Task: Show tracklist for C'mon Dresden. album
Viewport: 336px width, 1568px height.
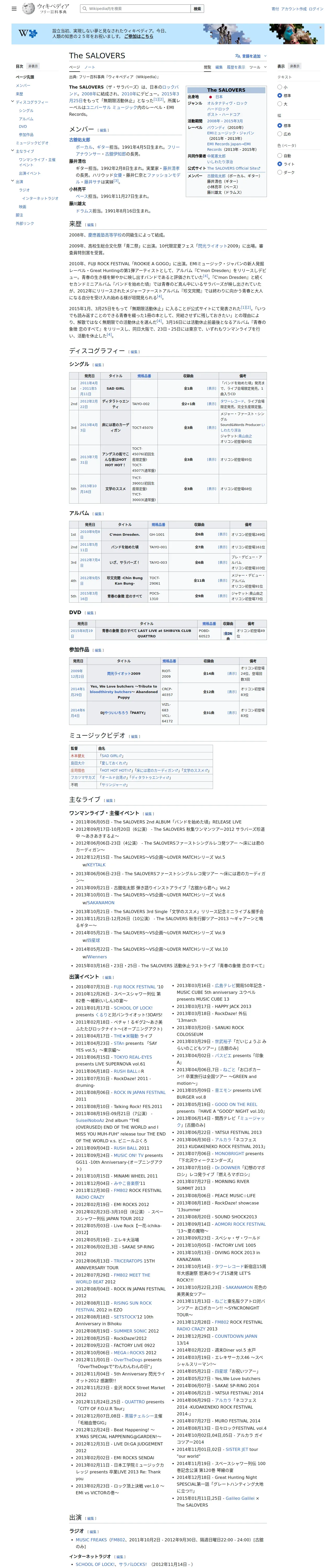Action: [x=223, y=534]
